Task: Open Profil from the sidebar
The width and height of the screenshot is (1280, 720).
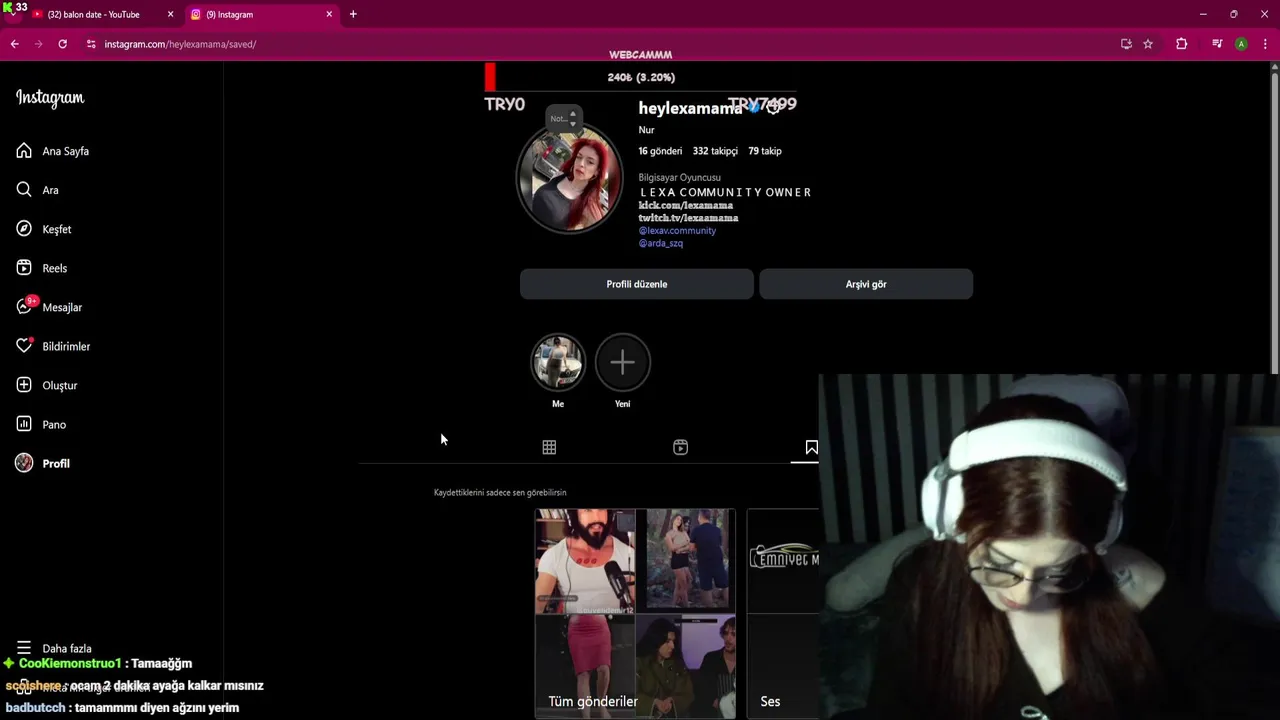Action: click(x=42, y=463)
